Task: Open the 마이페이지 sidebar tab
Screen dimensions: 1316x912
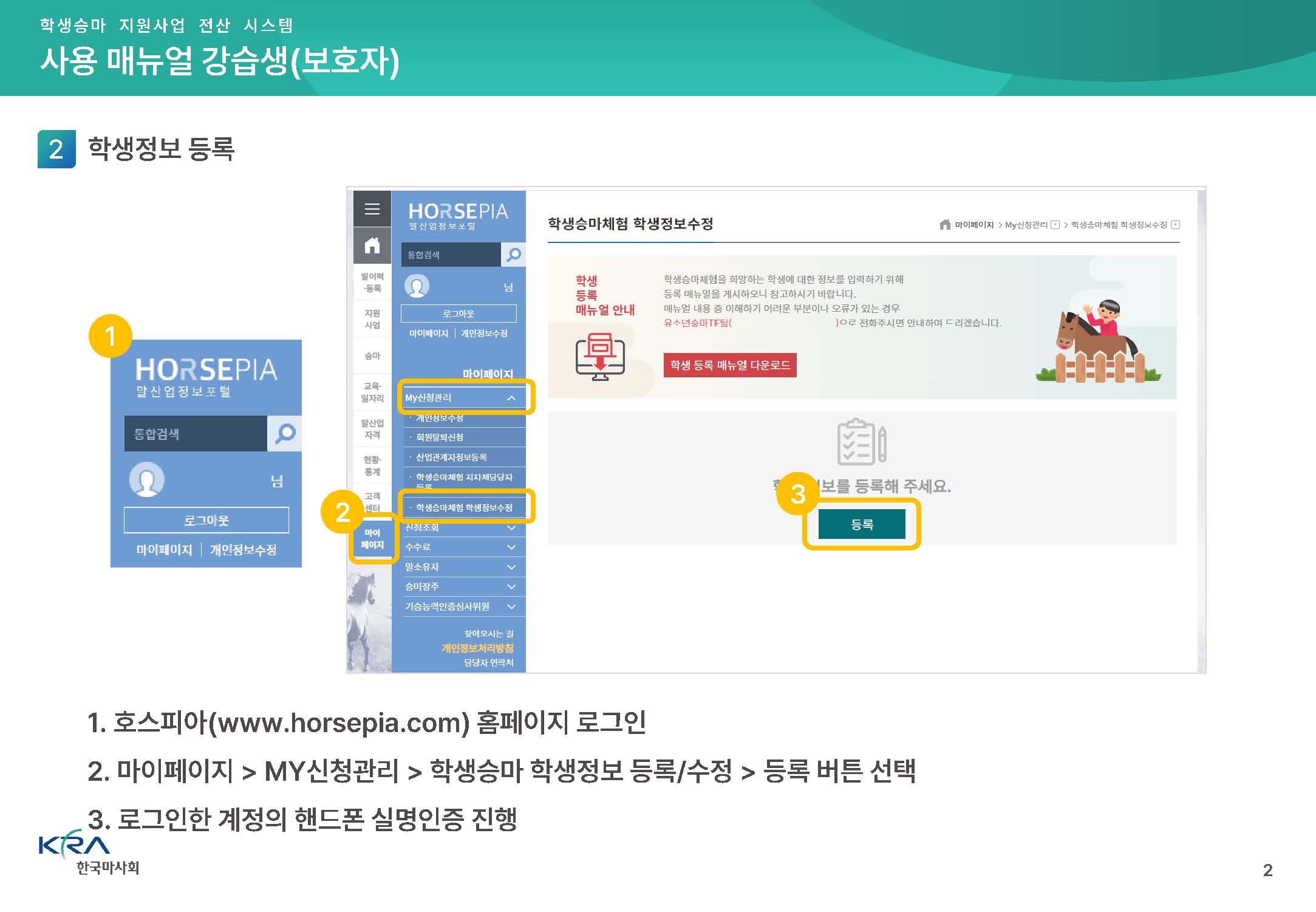Action: (x=372, y=539)
